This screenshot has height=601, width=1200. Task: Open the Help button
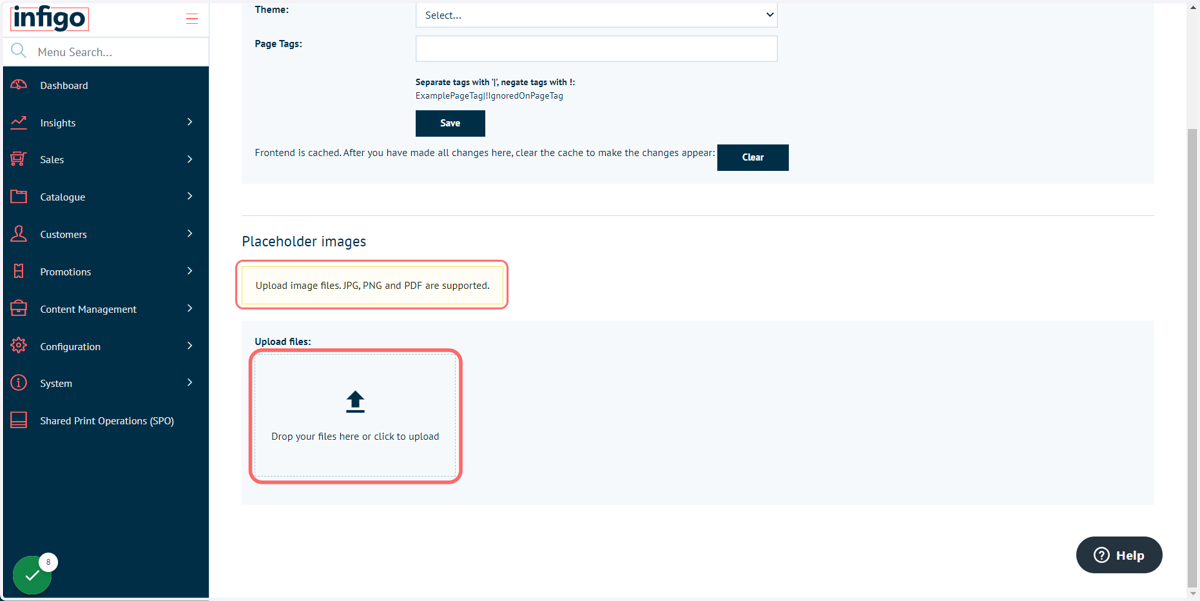tap(1119, 555)
